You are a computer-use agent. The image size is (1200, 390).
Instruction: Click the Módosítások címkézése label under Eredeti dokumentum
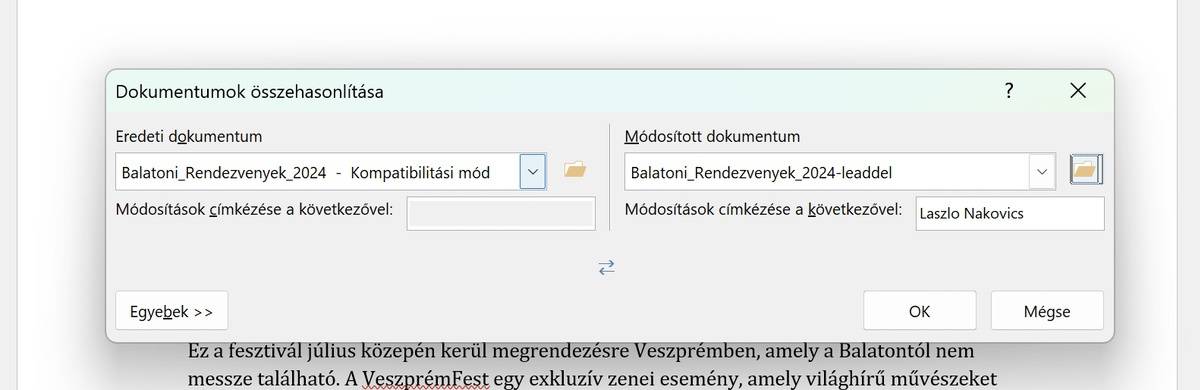[x=255, y=210]
